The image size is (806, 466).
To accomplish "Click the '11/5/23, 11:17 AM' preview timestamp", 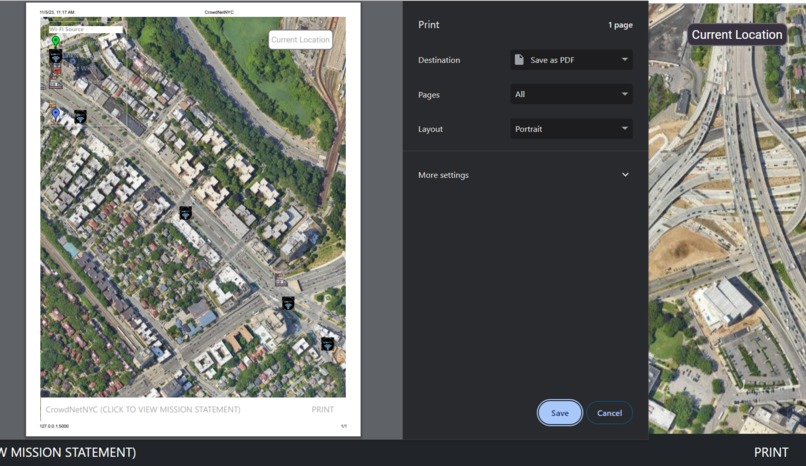I will point(57,12).
